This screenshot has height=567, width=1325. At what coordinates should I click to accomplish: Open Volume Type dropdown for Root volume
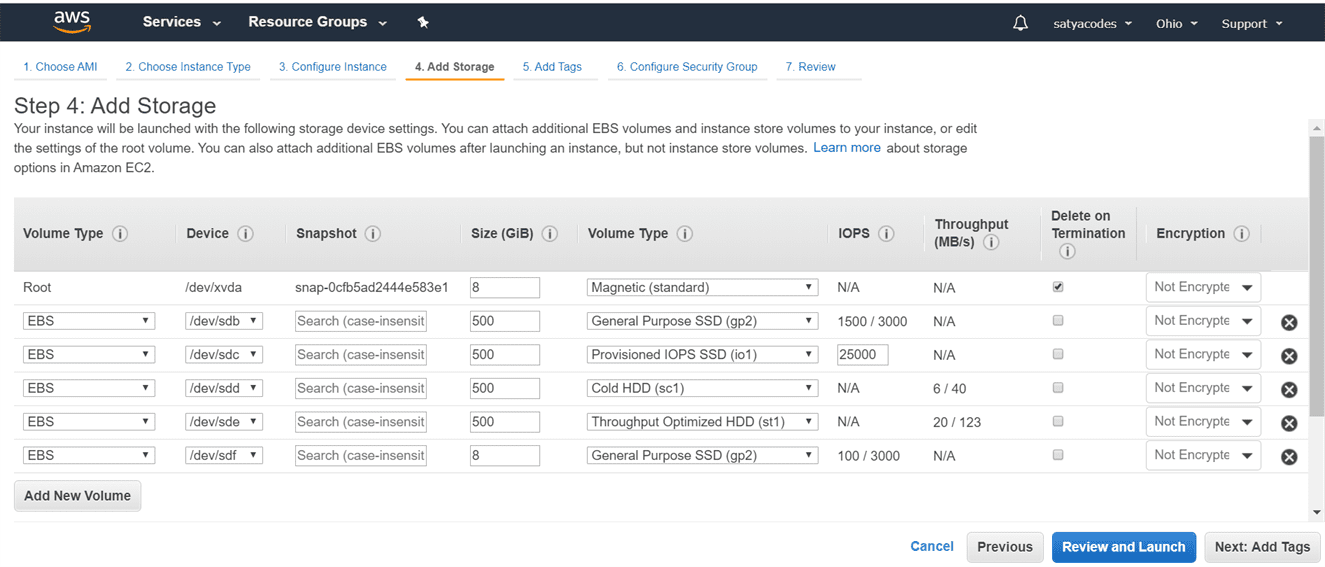[x=703, y=288]
